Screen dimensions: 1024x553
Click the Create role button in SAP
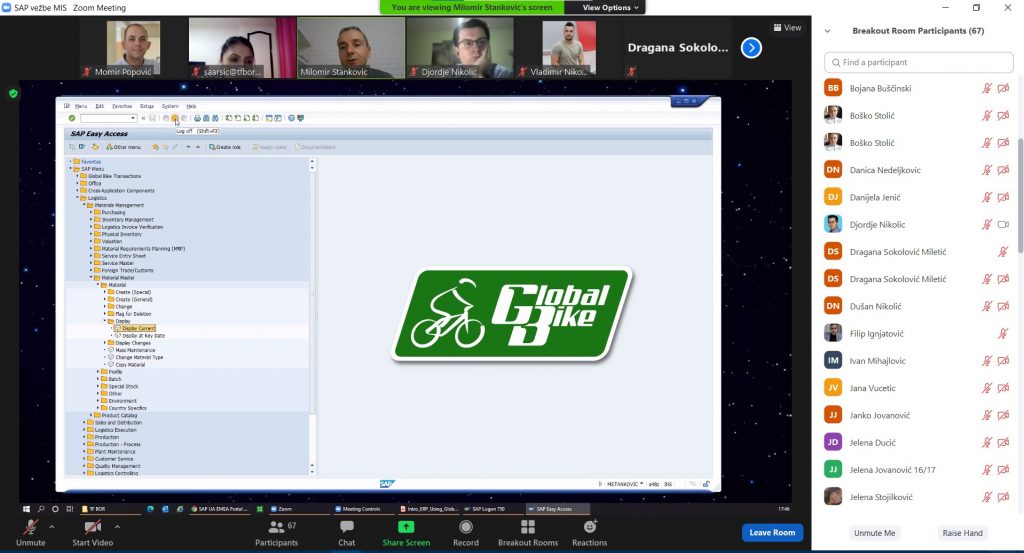pyautogui.click(x=225, y=147)
